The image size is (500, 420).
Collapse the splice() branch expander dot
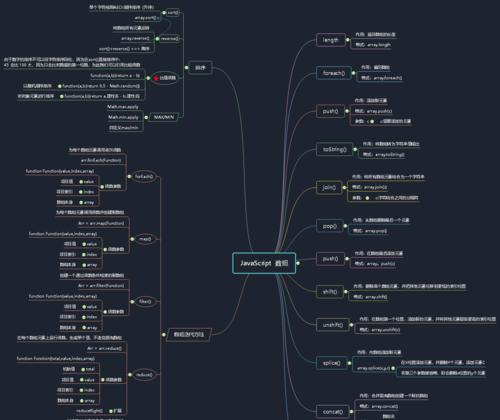click(x=349, y=363)
